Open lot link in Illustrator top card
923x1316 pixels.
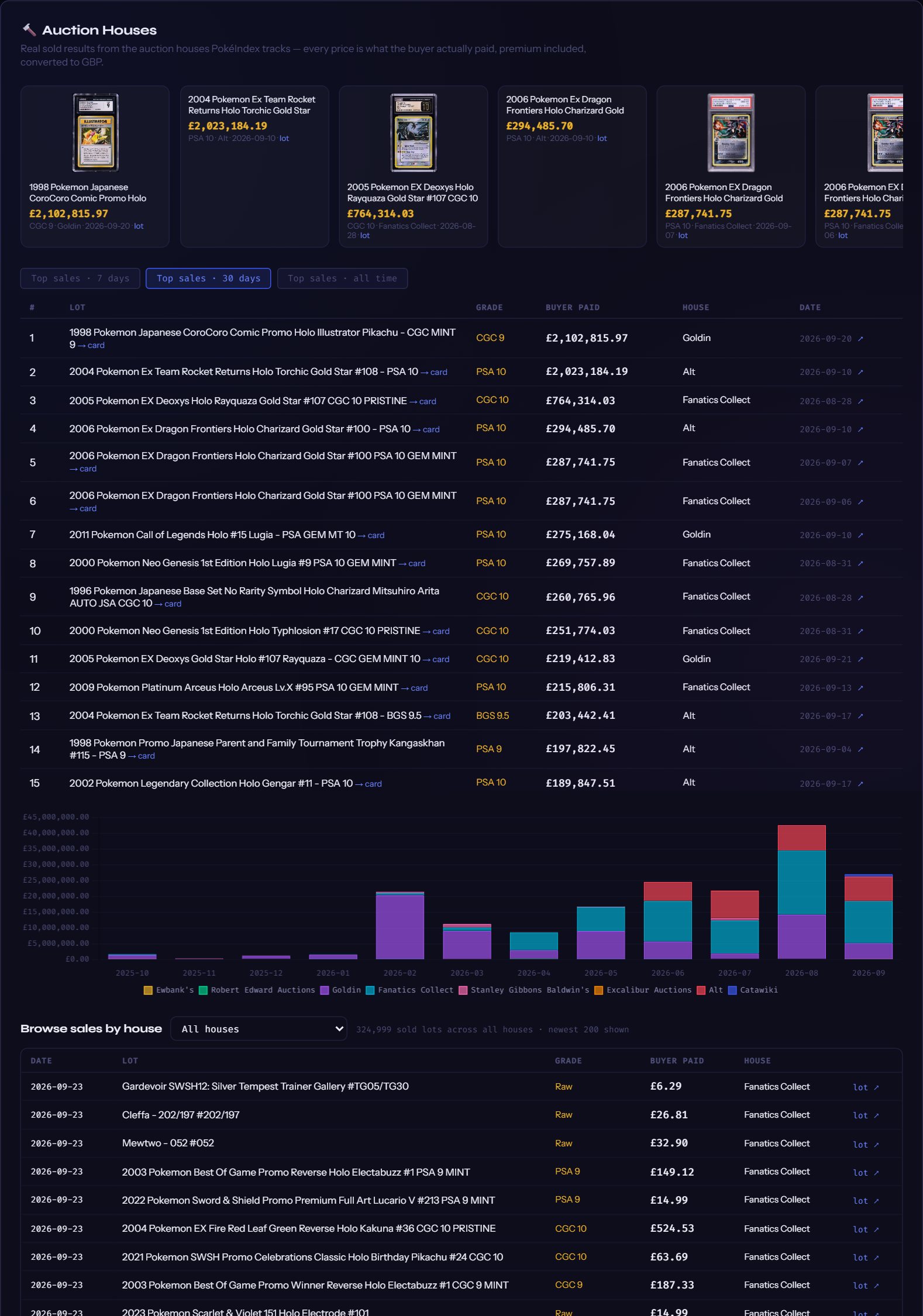click(x=139, y=226)
